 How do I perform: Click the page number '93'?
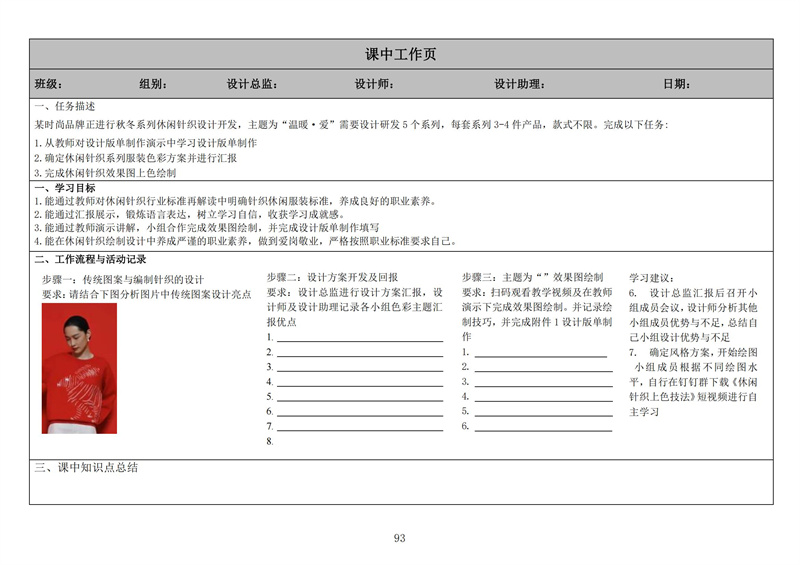click(x=399, y=538)
